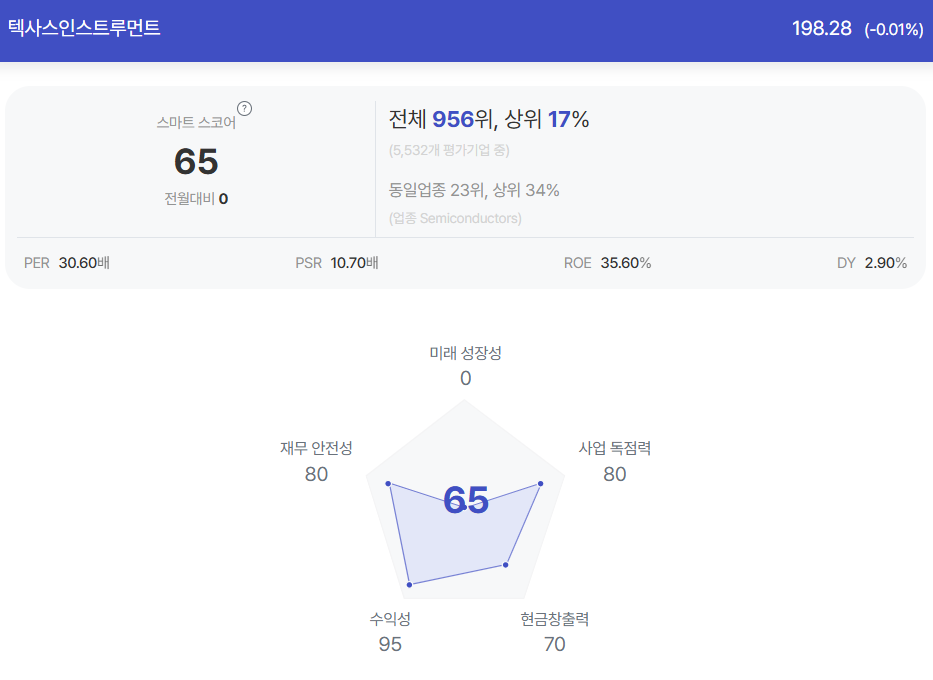Click the PER 30.60배 metric
This screenshot has width=933, height=680.
click(x=67, y=263)
